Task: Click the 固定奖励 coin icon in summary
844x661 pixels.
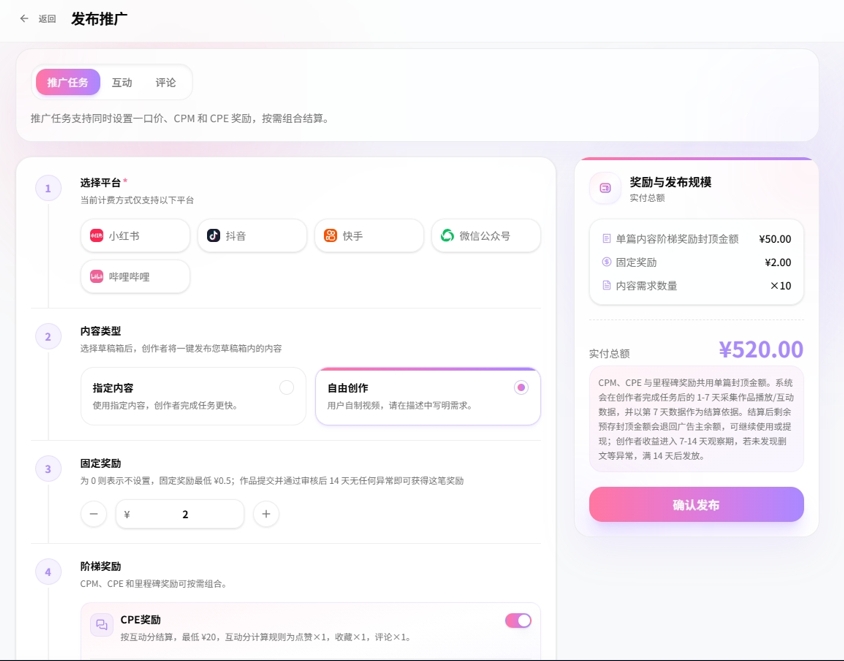Action: point(607,262)
